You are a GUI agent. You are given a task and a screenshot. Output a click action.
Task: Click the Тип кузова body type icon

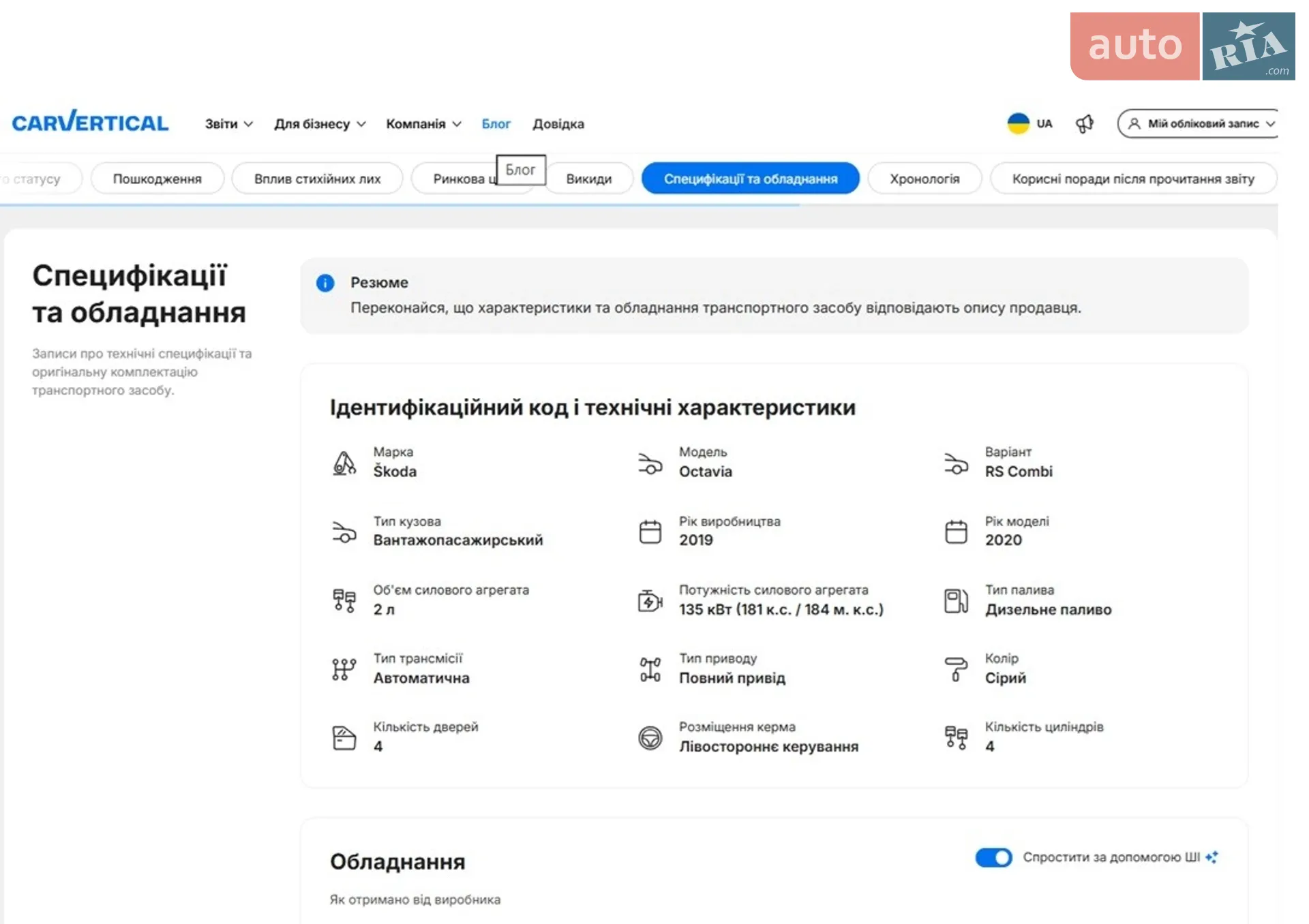pos(344,532)
